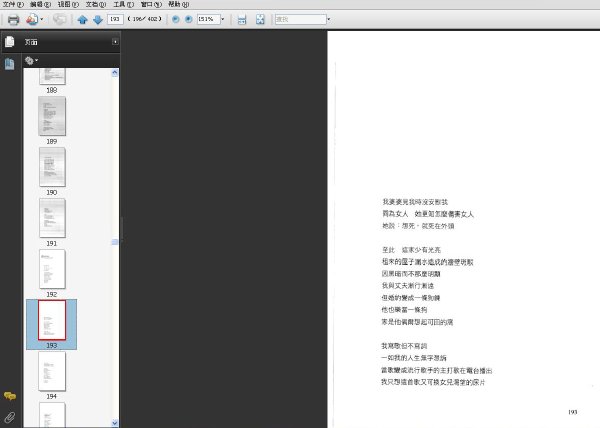Select page thumbnail 188
Screen dimensions: 600x428
[x=52, y=76]
